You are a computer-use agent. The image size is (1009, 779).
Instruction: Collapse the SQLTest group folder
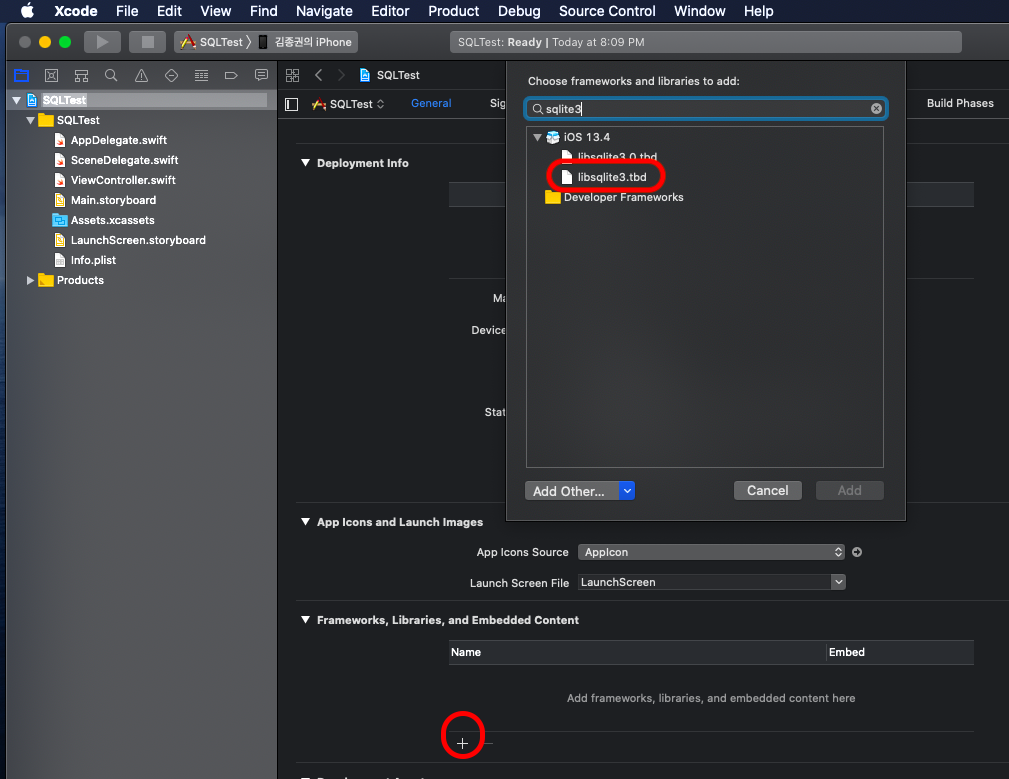click(30, 120)
